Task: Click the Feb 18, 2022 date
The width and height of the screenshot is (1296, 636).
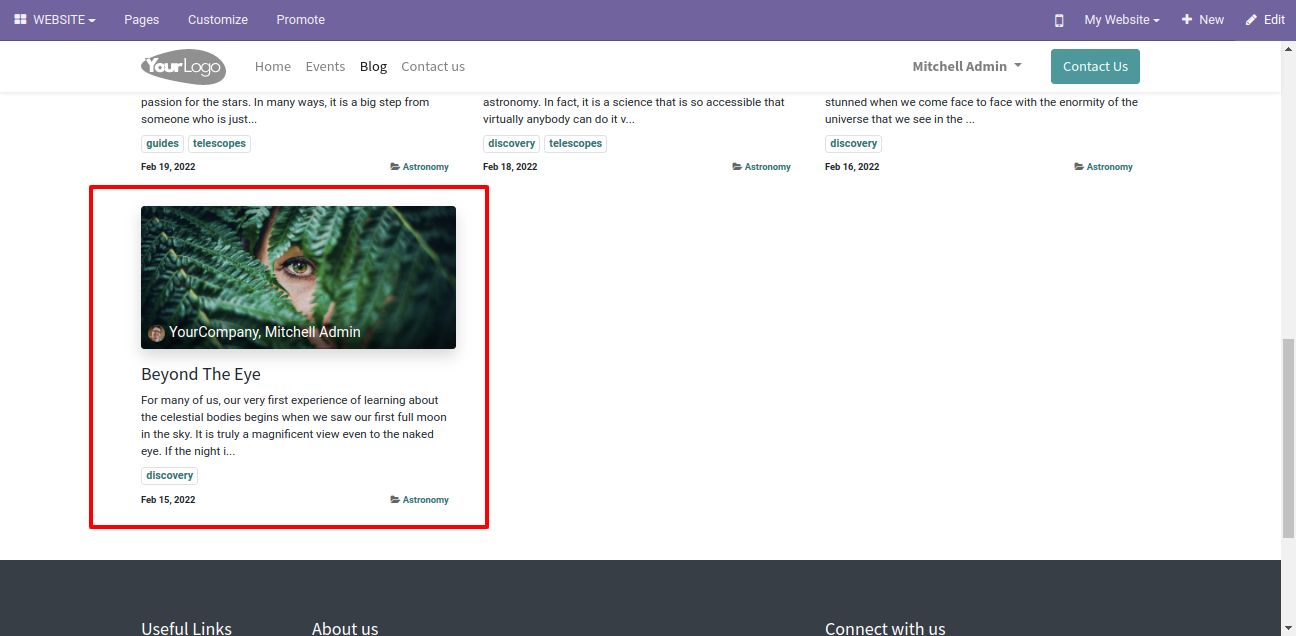Action: click(510, 167)
